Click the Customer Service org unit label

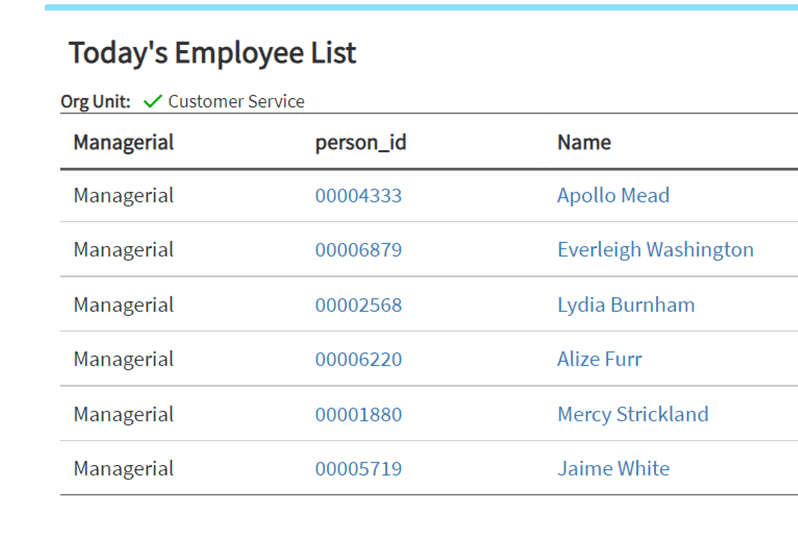coord(236,101)
